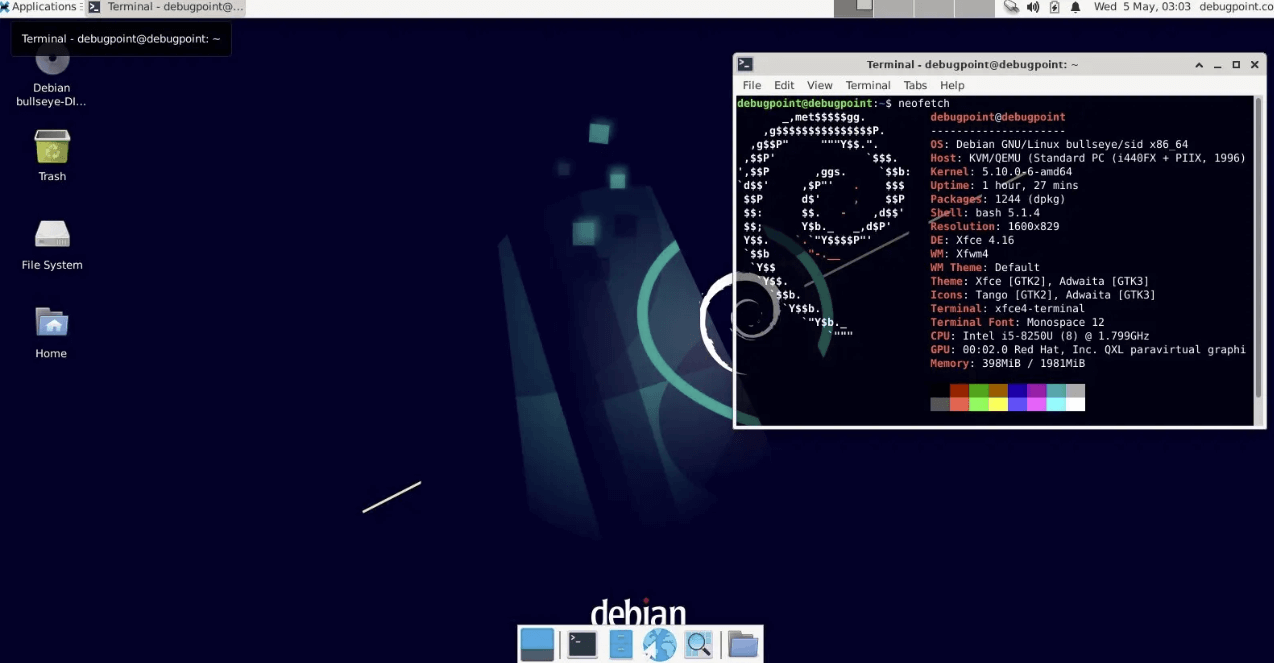Image resolution: width=1274 pixels, height=663 pixels.
Task: Click the 'DE: Xfce 4.16' line
Action: tap(972, 240)
